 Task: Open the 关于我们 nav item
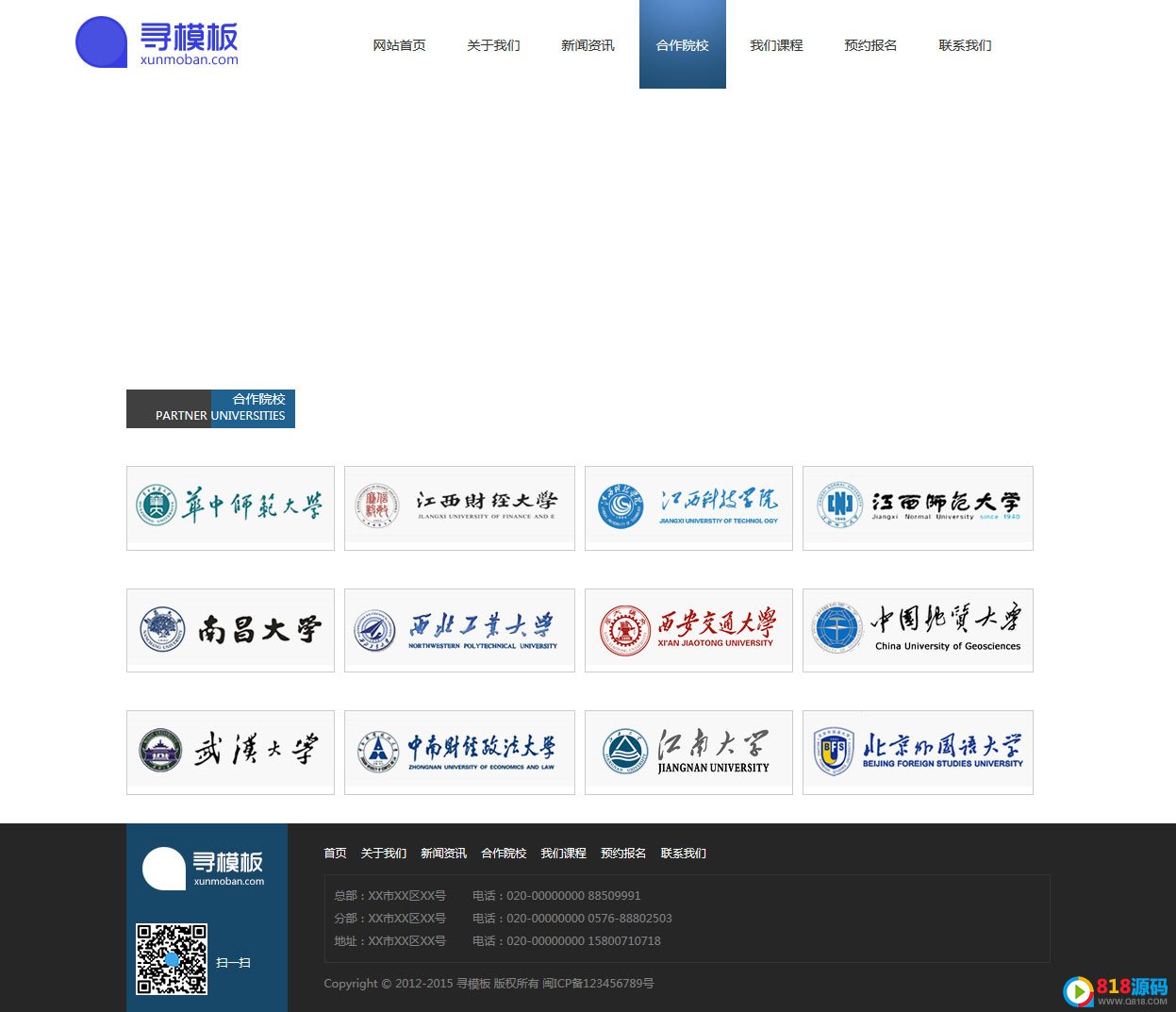(494, 45)
